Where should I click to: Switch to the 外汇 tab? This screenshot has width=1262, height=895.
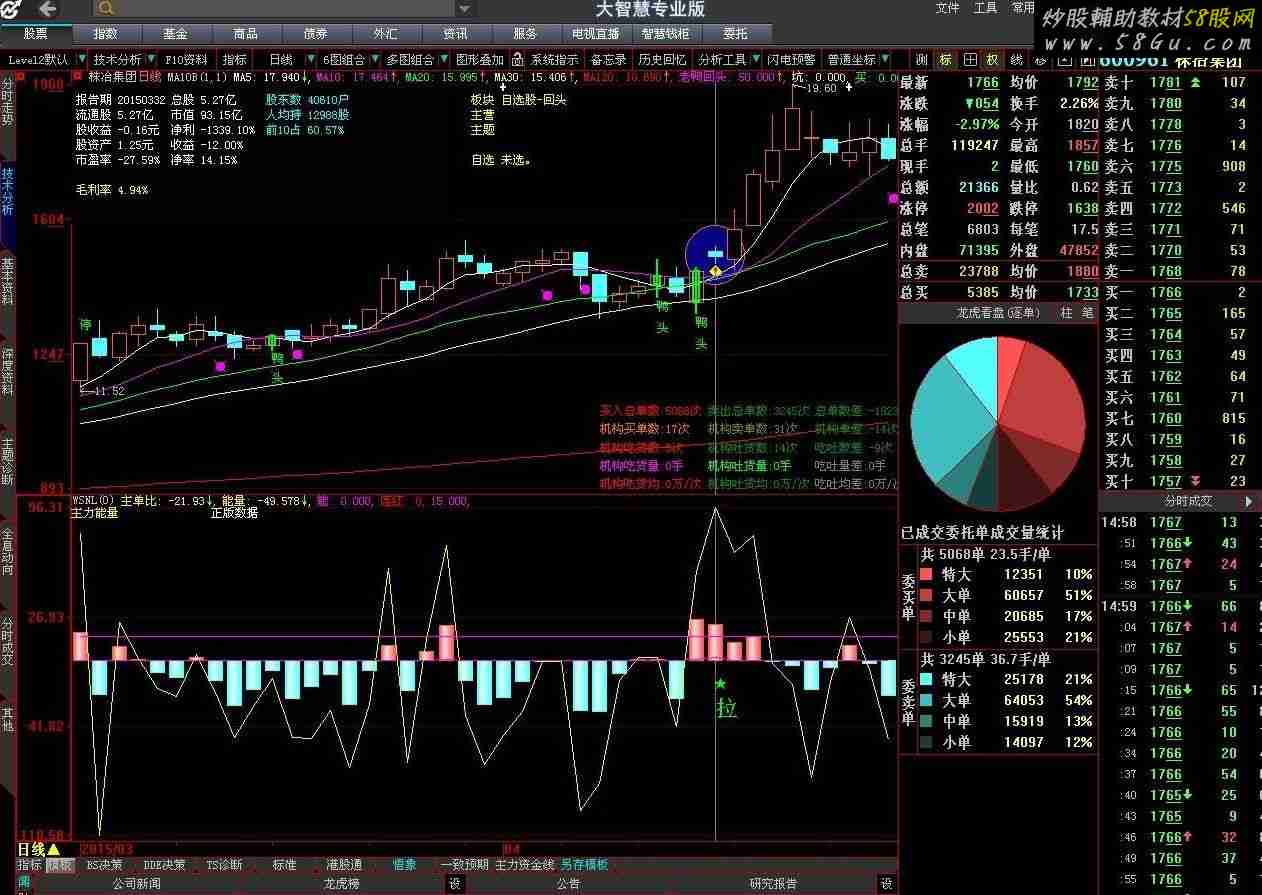click(x=385, y=34)
